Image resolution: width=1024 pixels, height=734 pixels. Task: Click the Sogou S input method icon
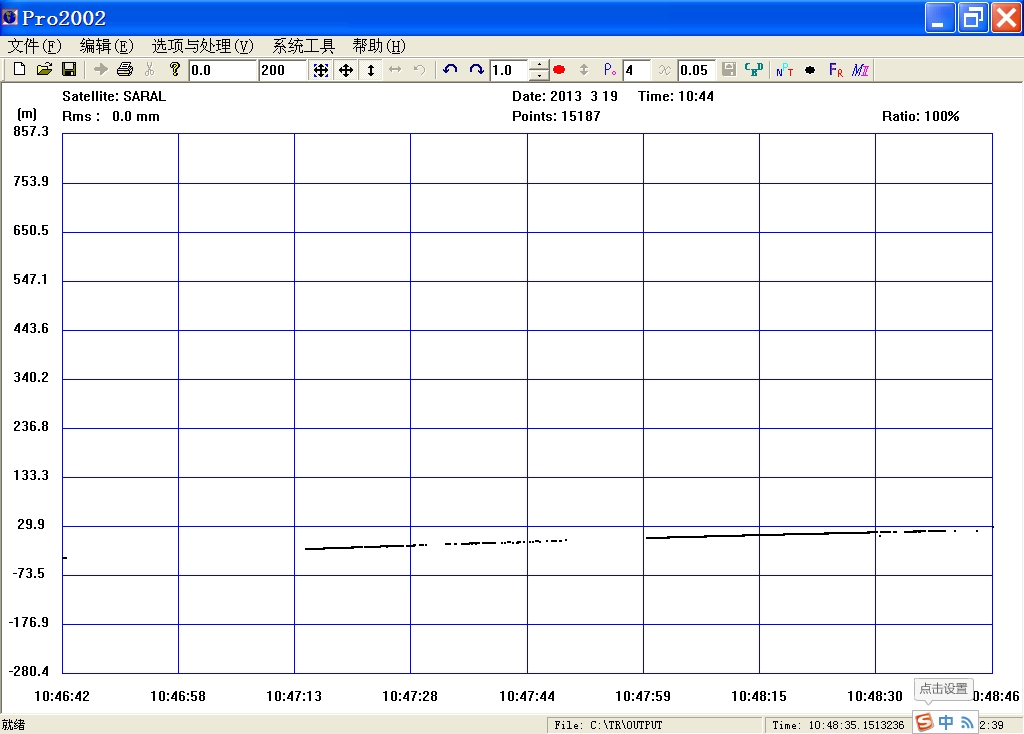coord(924,722)
